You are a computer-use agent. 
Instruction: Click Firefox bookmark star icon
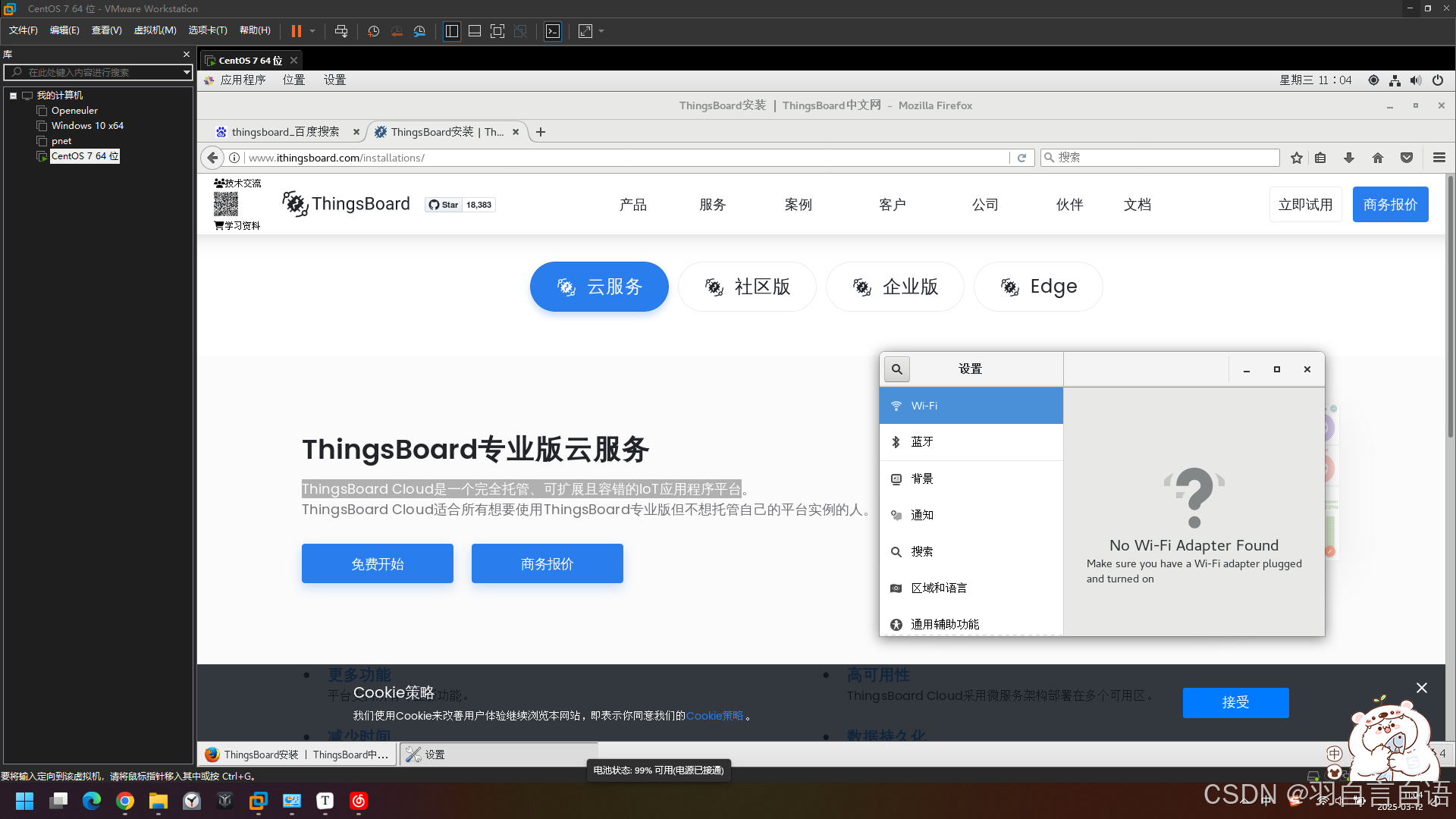[1297, 158]
